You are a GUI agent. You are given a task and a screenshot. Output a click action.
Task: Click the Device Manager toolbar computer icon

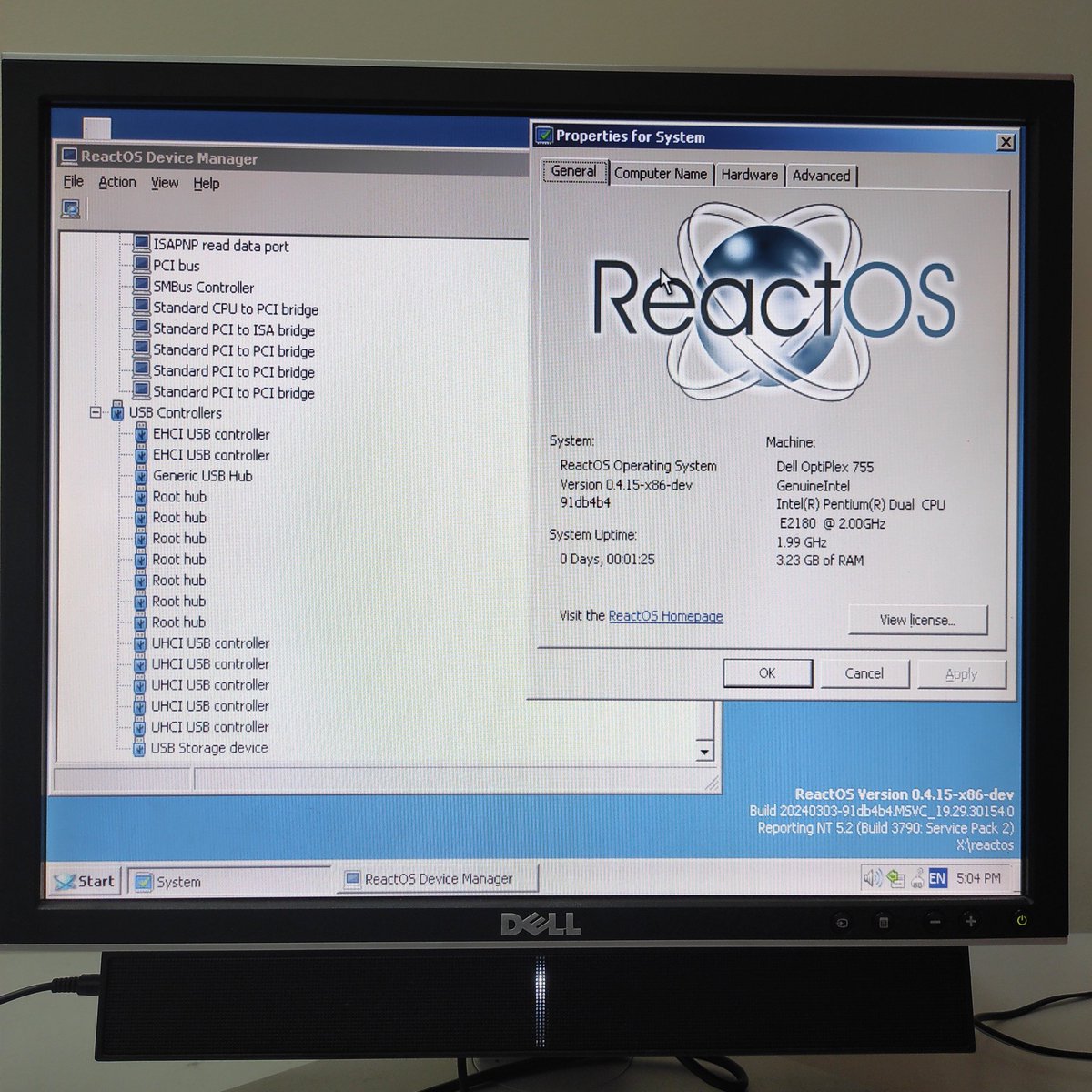coord(71,209)
